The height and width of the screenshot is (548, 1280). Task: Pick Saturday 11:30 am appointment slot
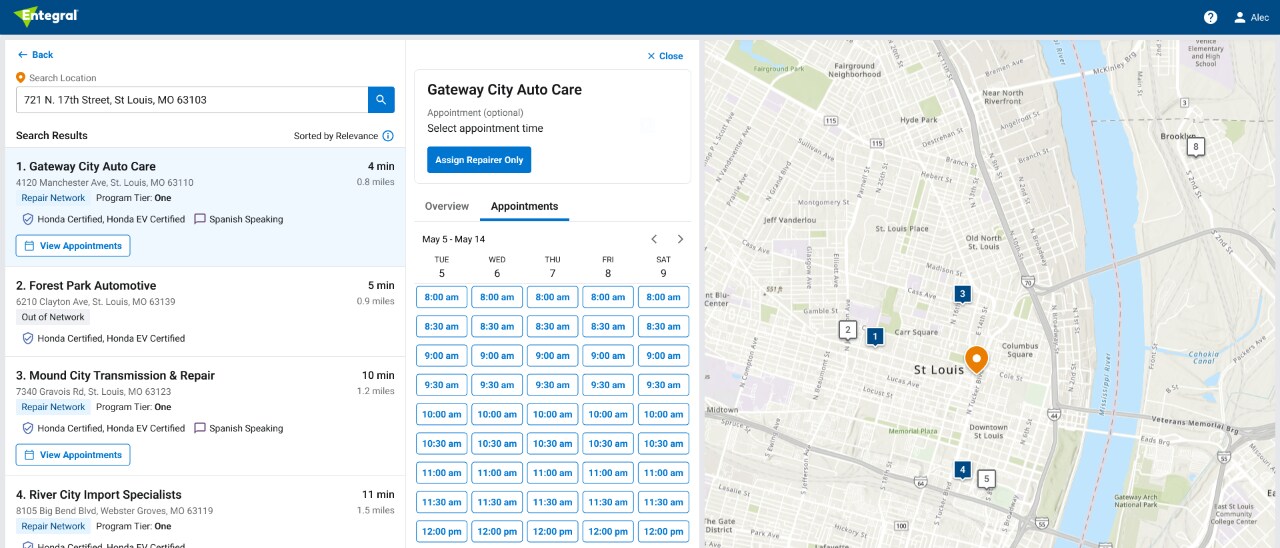[663, 502]
